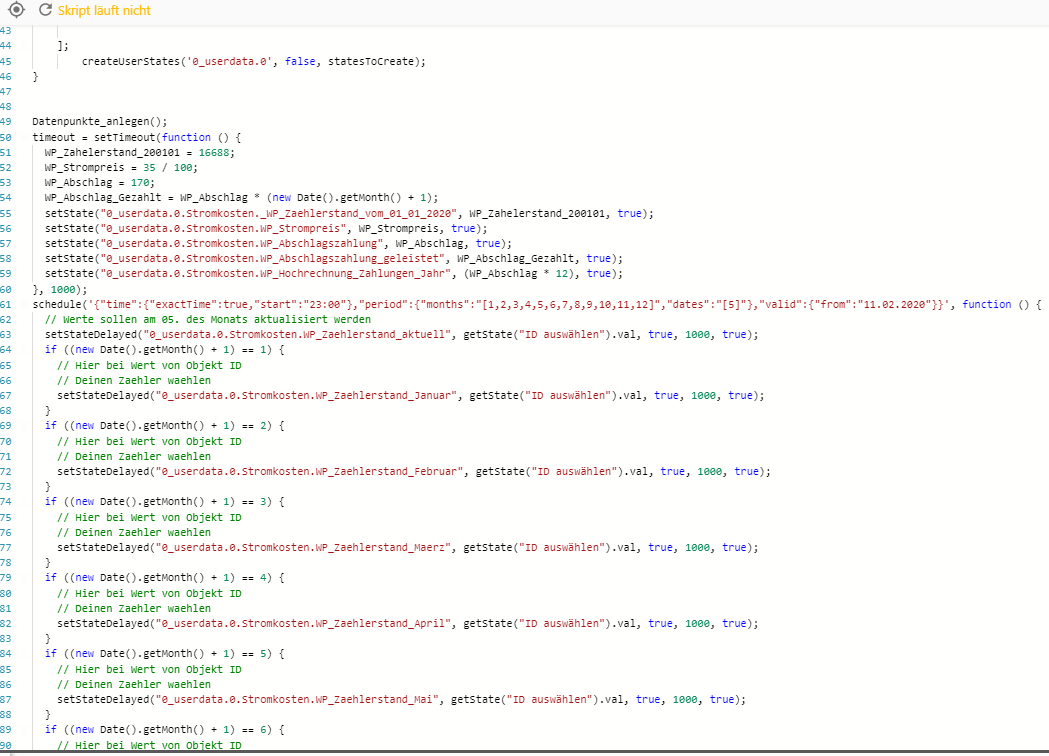Click the 'if' line comparing month to 6
The image size is (1049, 756).
[x=165, y=730]
